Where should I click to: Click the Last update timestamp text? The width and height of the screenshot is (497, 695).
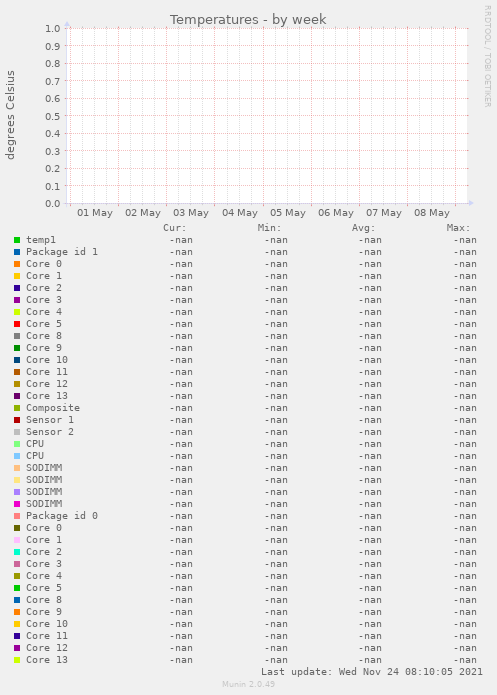(x=372, y=672)
